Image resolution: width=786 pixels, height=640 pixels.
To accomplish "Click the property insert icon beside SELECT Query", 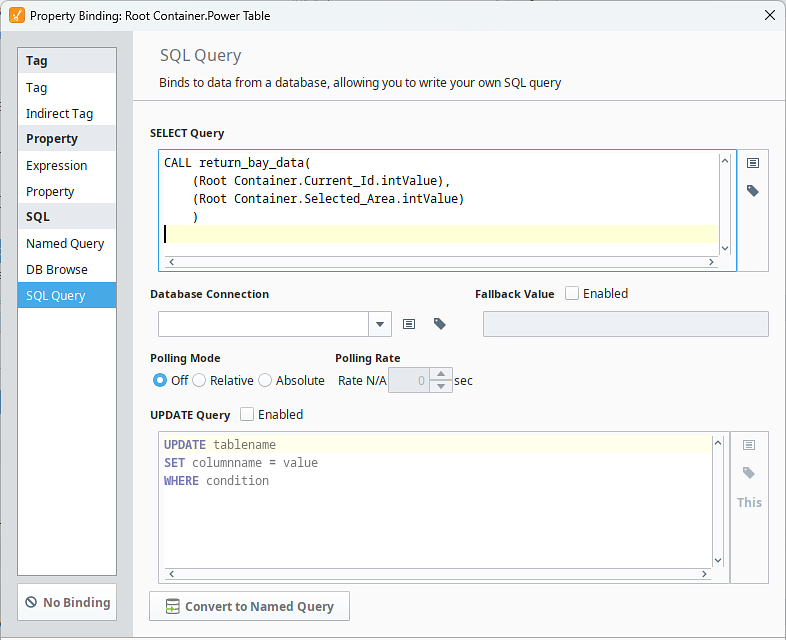I will point(753,163).
